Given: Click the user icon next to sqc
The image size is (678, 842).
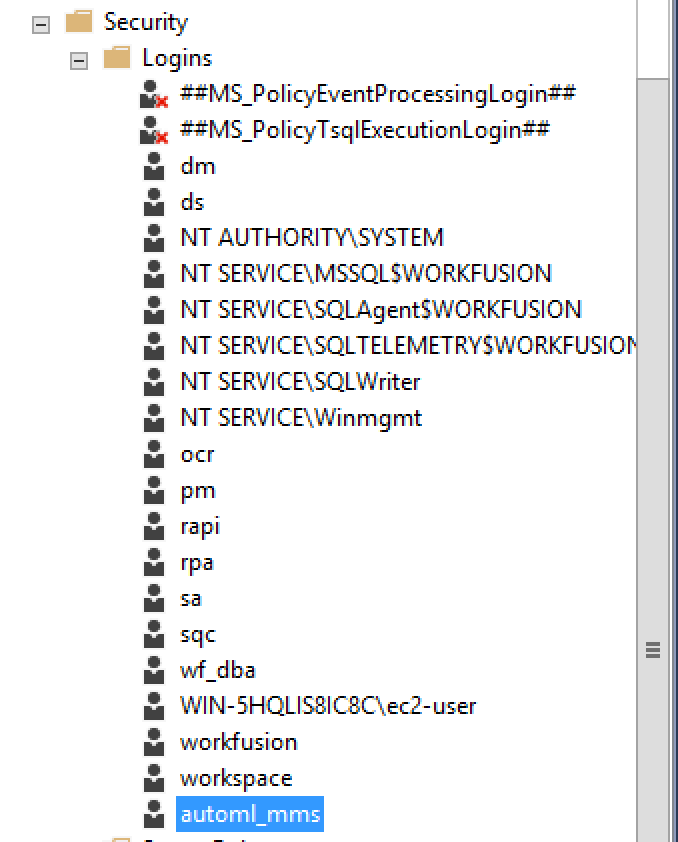Looking at the screenshot, I should pos(154,634).
